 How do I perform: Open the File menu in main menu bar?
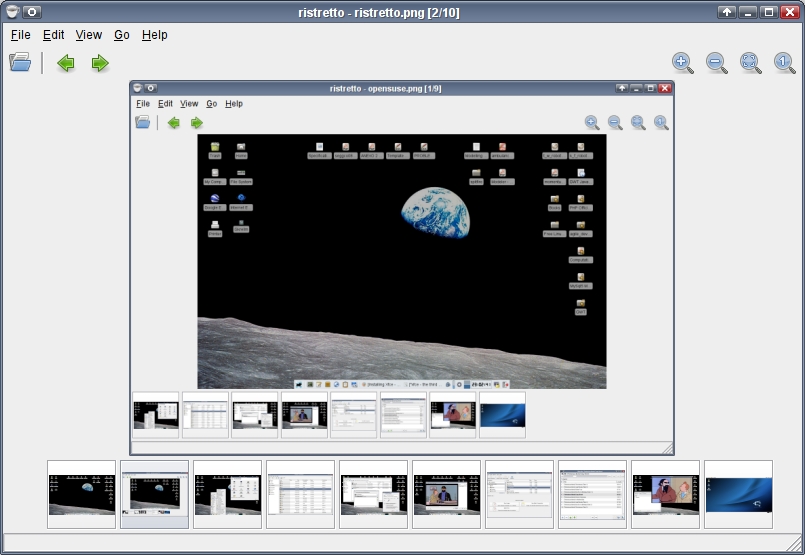coord(20,35)
